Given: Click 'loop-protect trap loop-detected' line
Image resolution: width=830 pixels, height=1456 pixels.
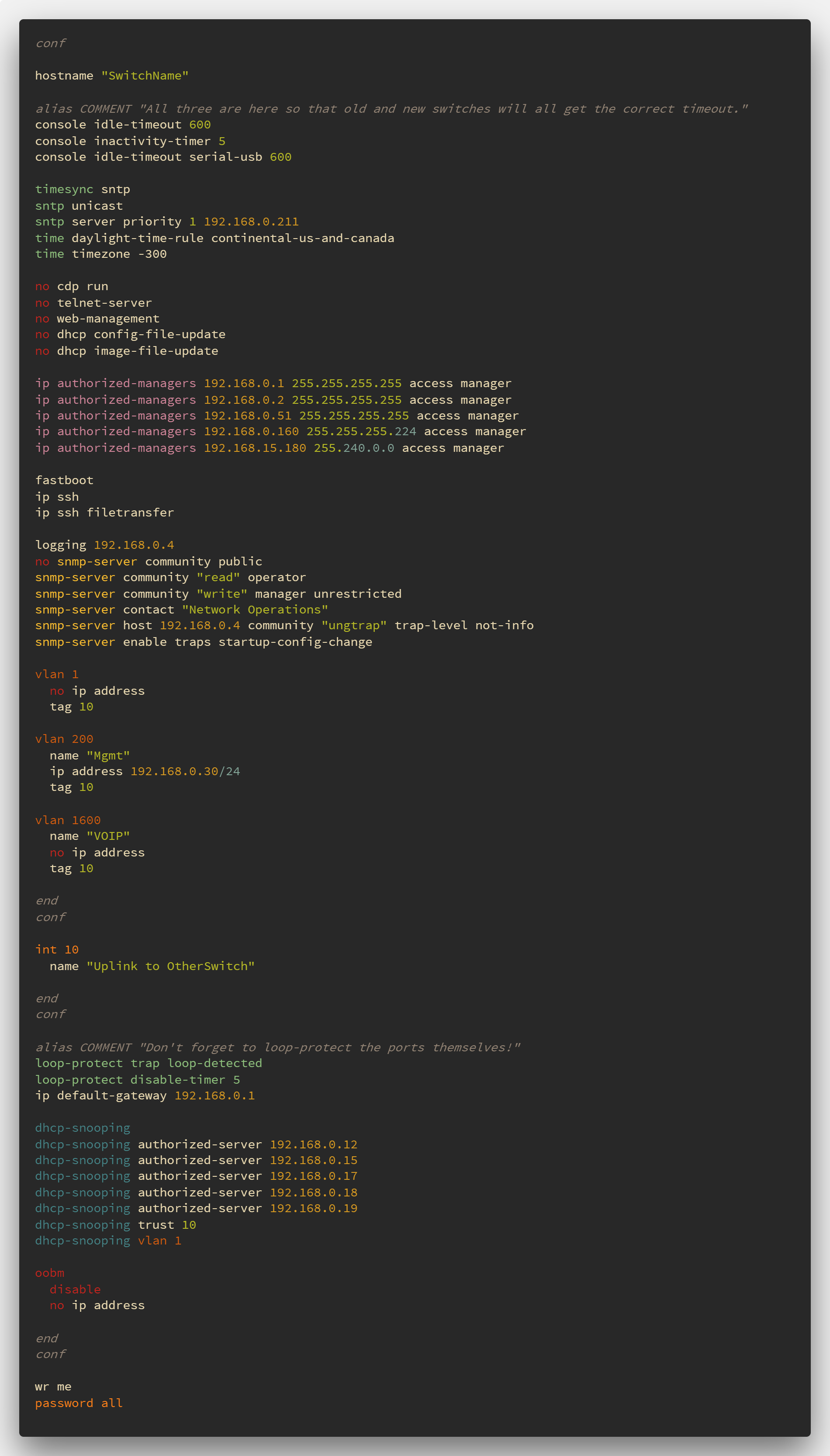Looking at the screenshot, I should click(x=149, y=1064).
